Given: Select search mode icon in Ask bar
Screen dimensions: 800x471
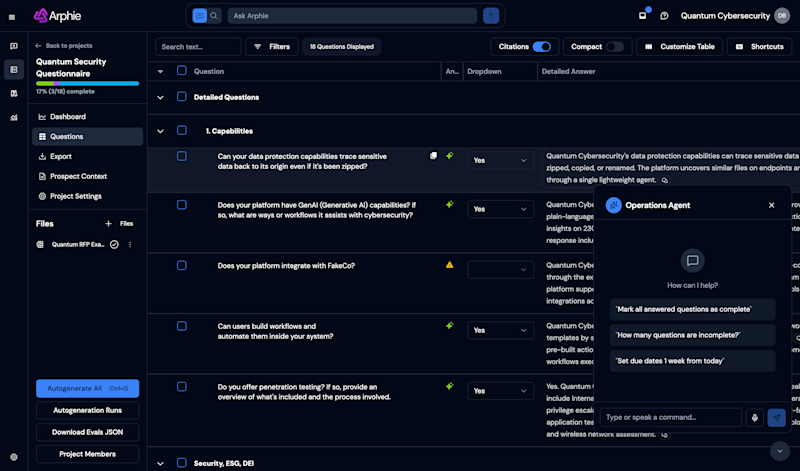Looking at the screenshot, I should [x=214, y=16].
